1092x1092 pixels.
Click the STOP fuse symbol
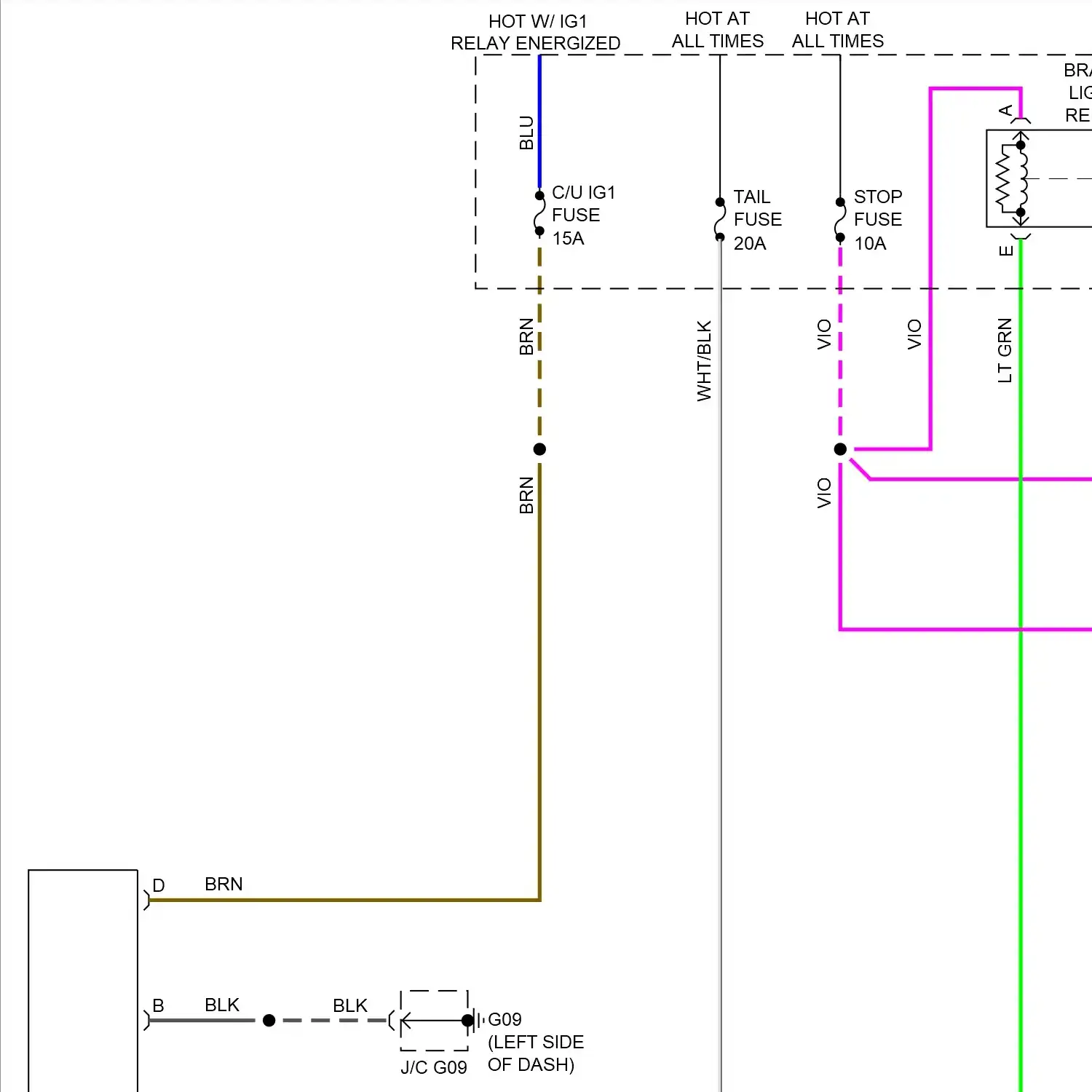[840, 220]
